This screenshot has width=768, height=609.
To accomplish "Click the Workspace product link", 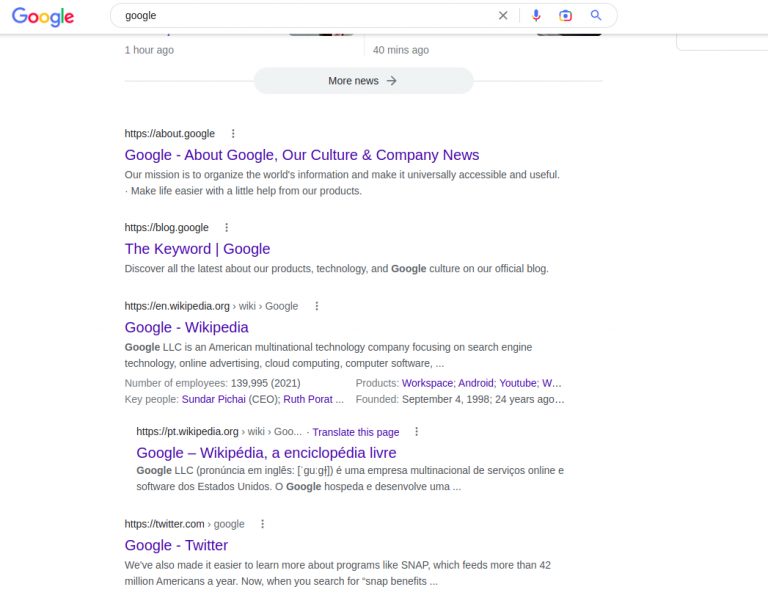I will pyautogui.click(x=427, y=383).
